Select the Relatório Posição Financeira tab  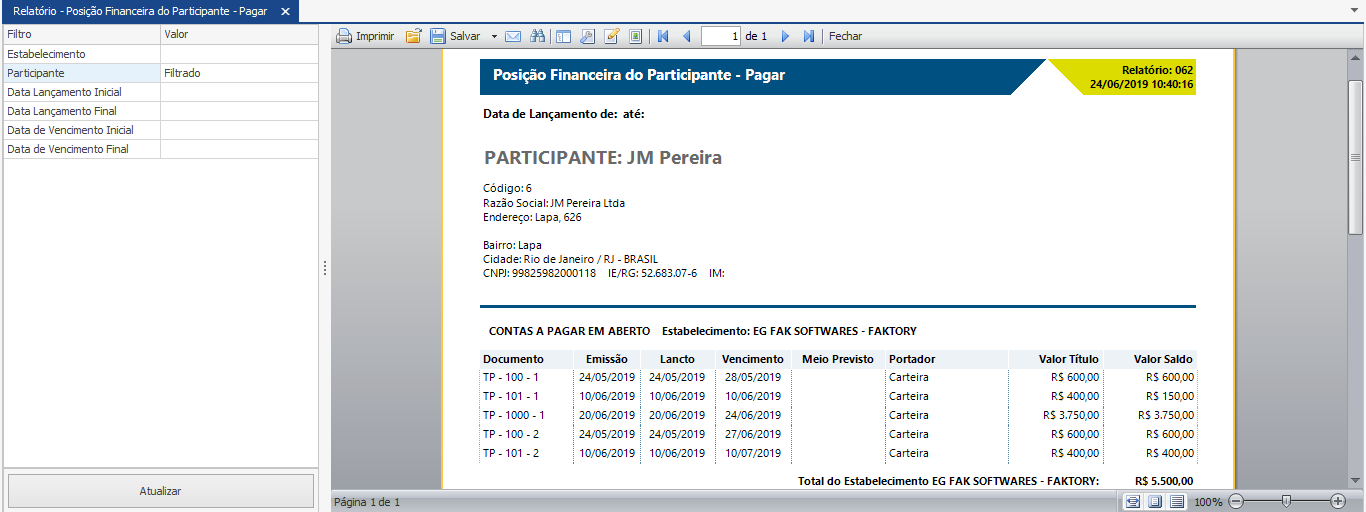[x=139, y=11]
